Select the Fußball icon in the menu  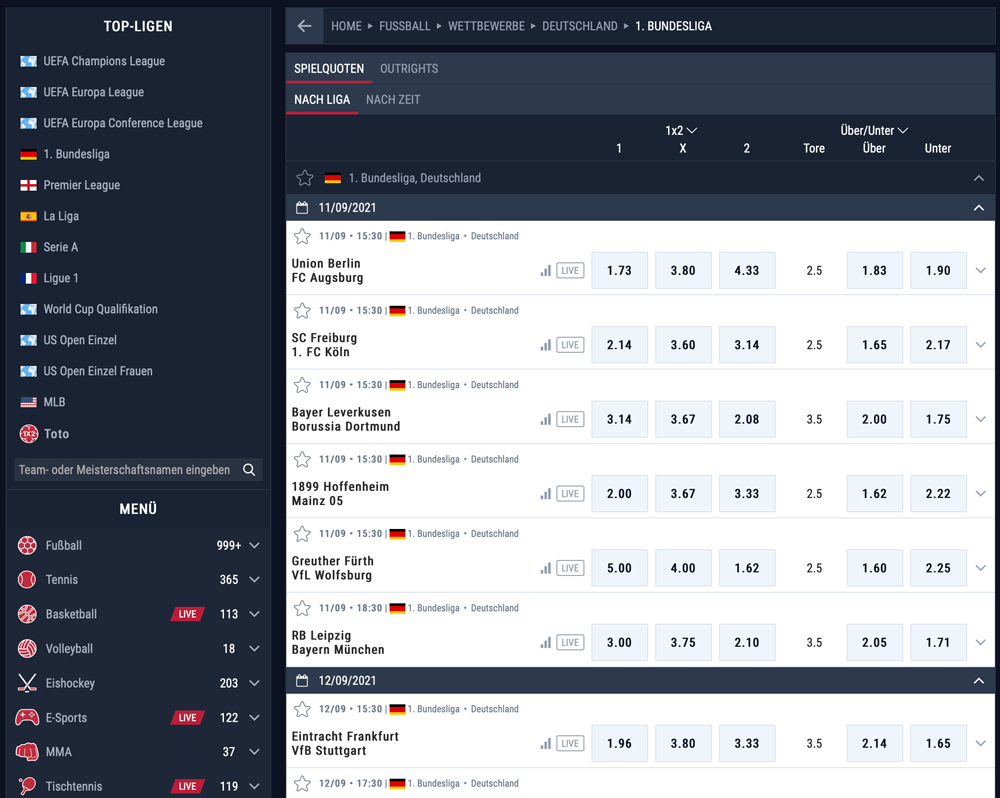click(x=25, y=545)
